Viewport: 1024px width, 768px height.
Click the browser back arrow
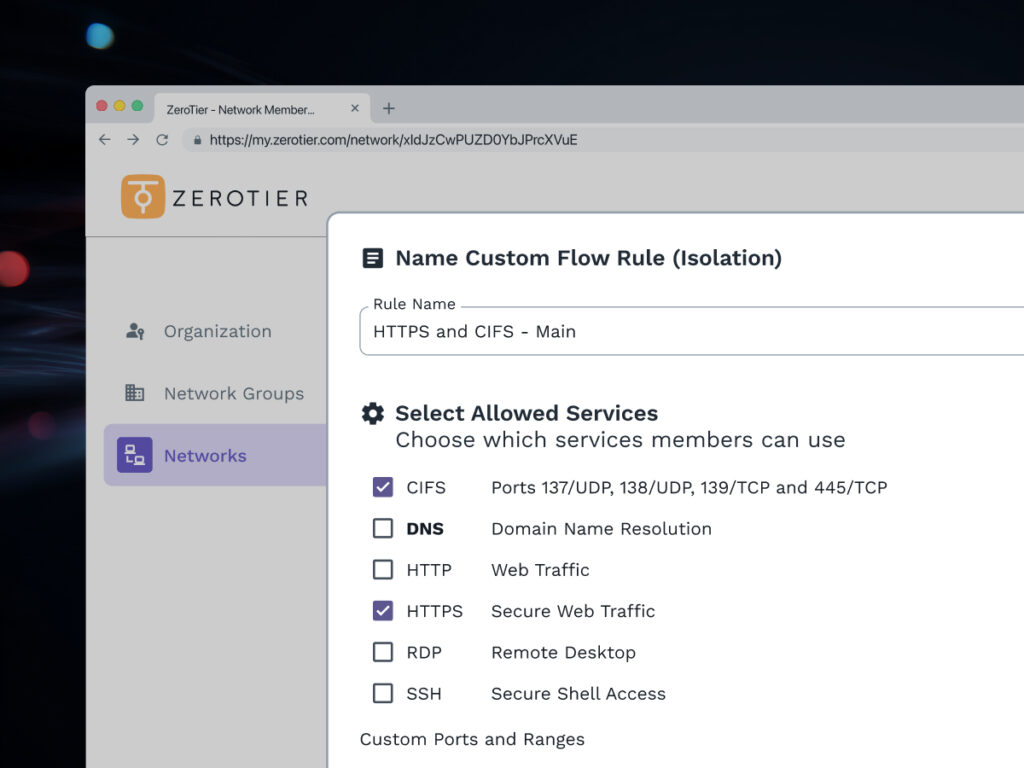(x=105, y=140)
